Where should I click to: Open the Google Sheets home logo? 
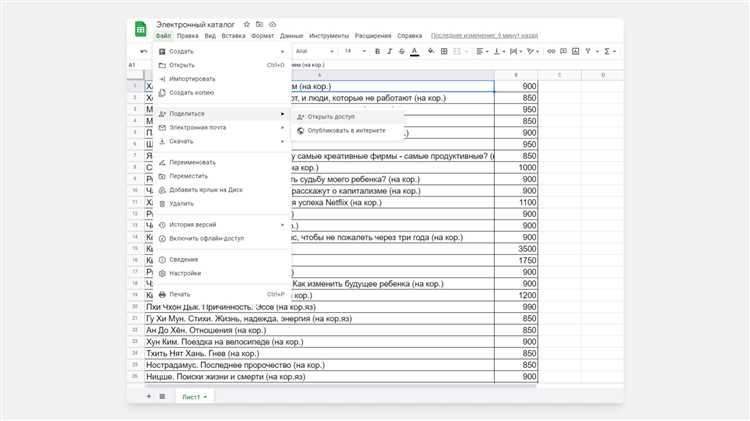[x=140, y=29]
